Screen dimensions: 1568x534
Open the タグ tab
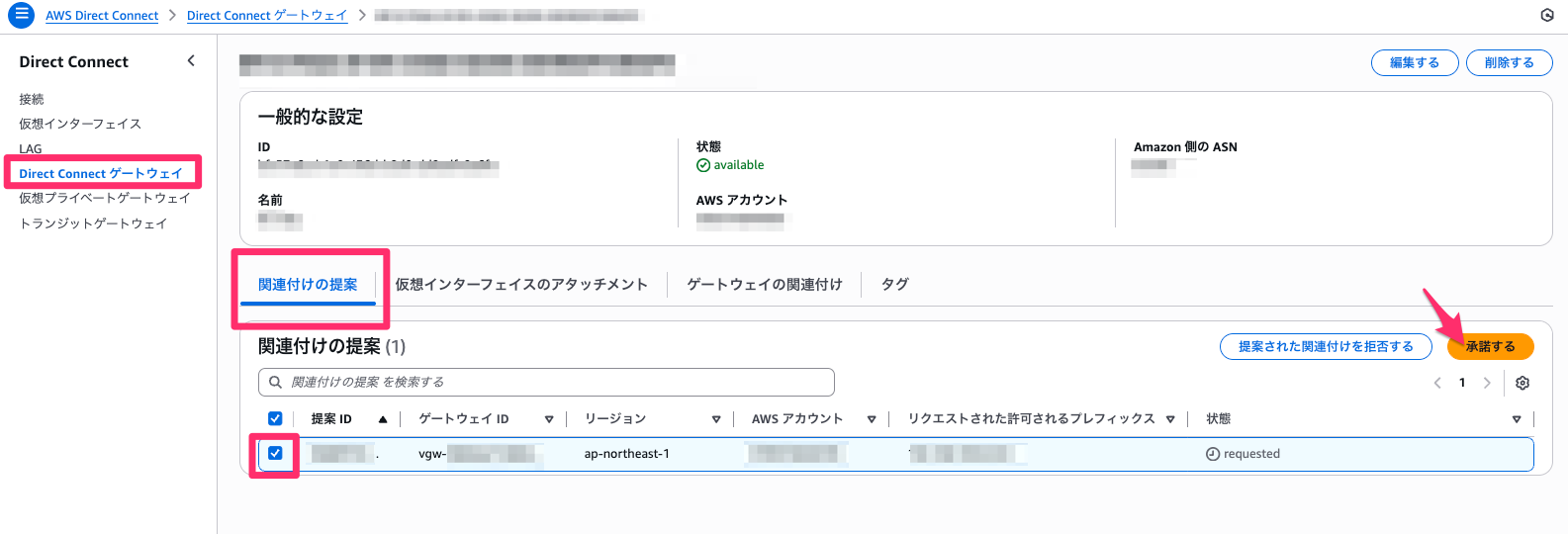[895, 285]
